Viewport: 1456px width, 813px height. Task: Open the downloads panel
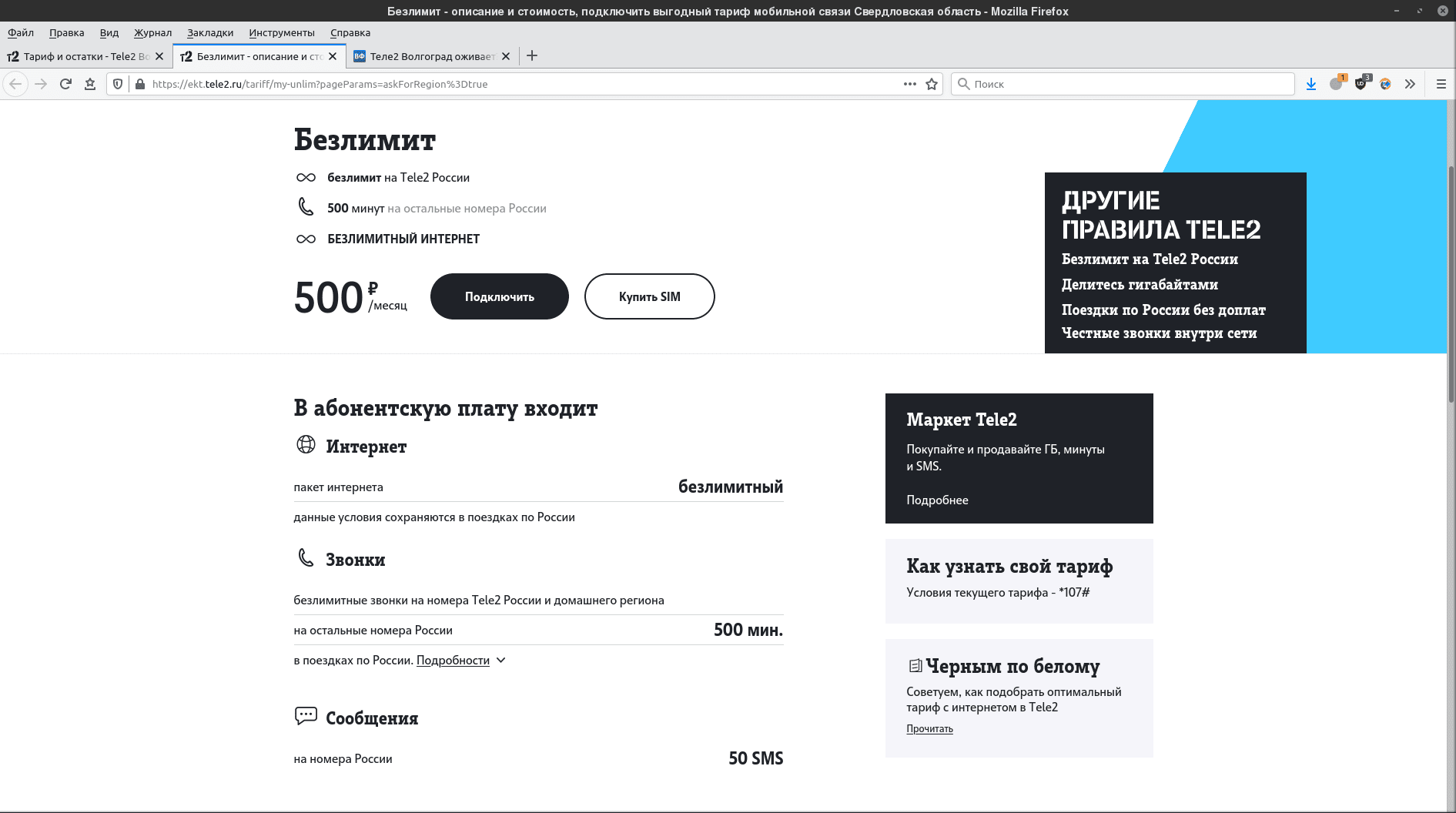click(1311, 84)
